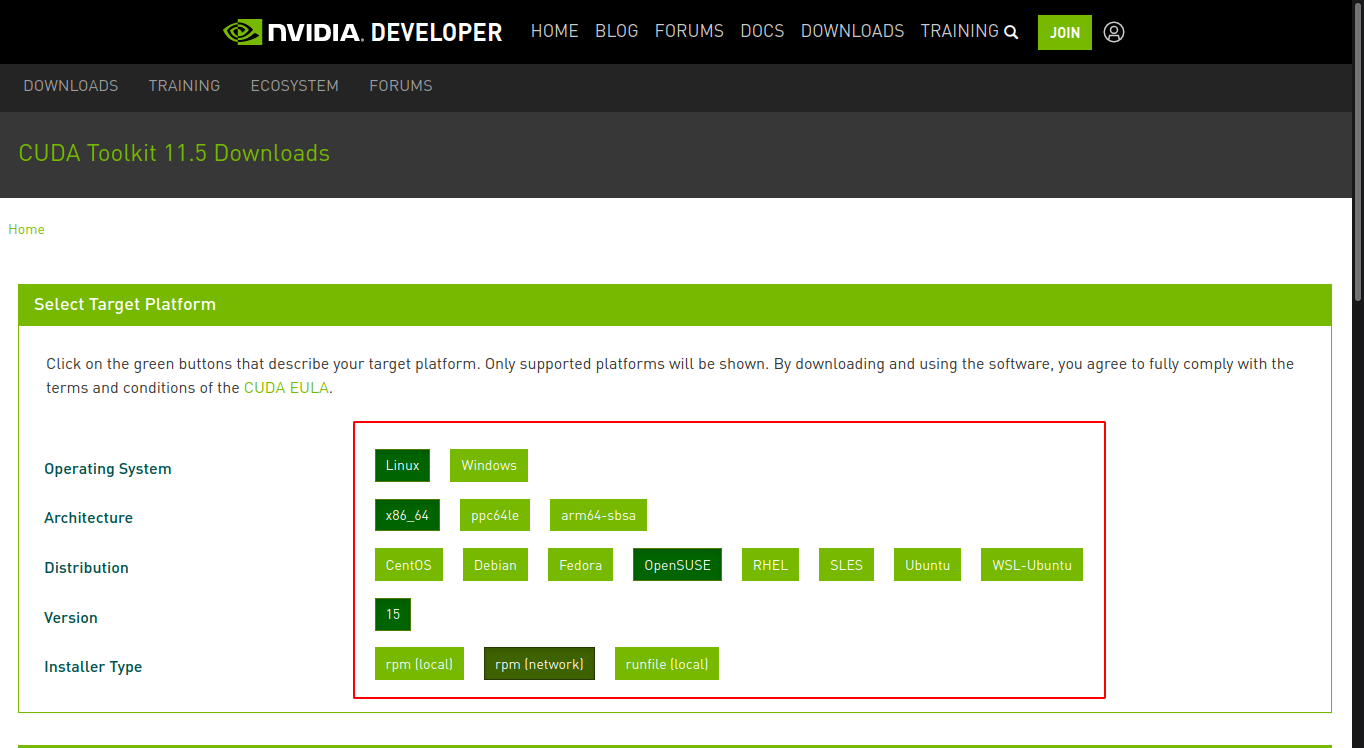Open DOWNLOADS in the black top bar

click(x=853, y=31)
